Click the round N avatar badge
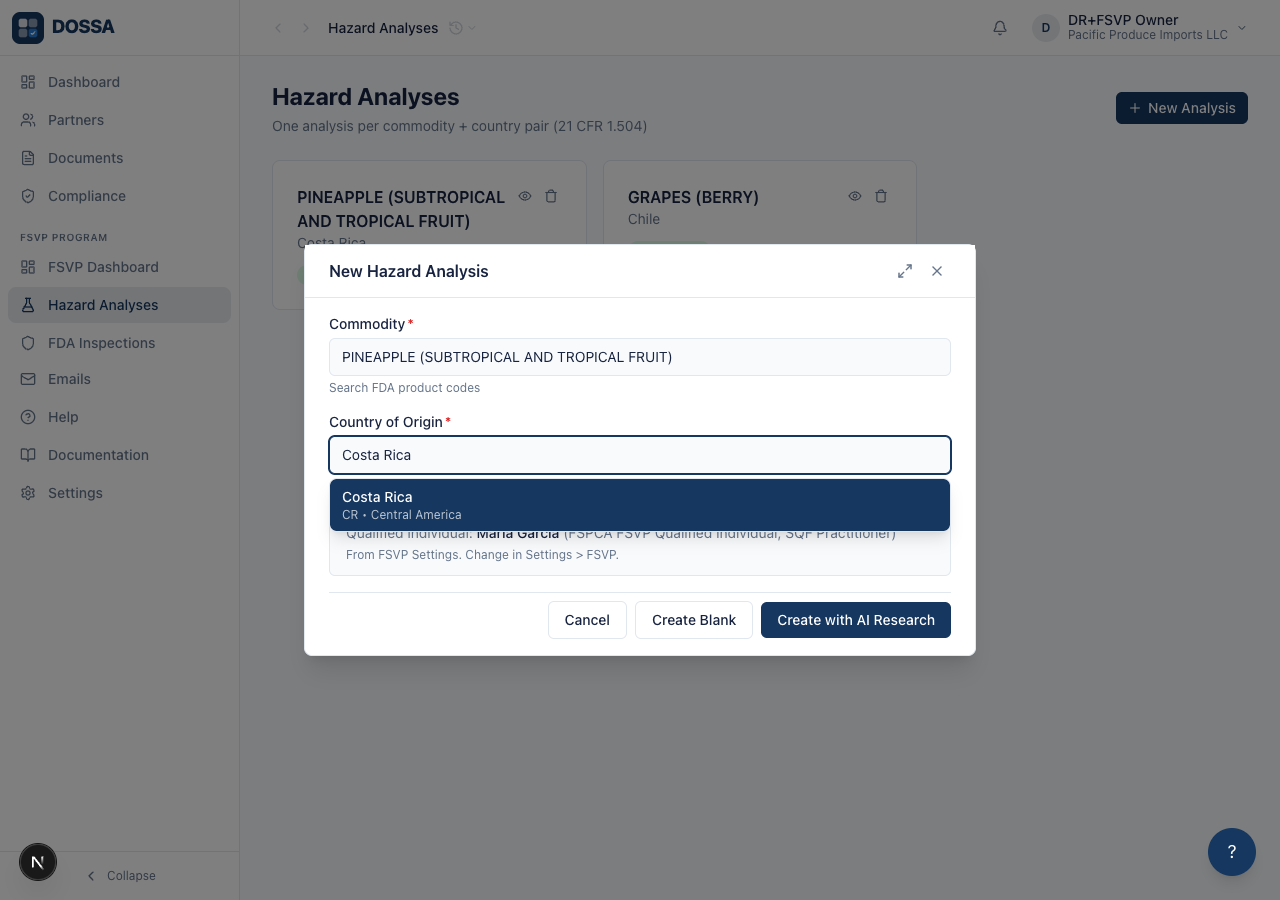 [38, 862]
